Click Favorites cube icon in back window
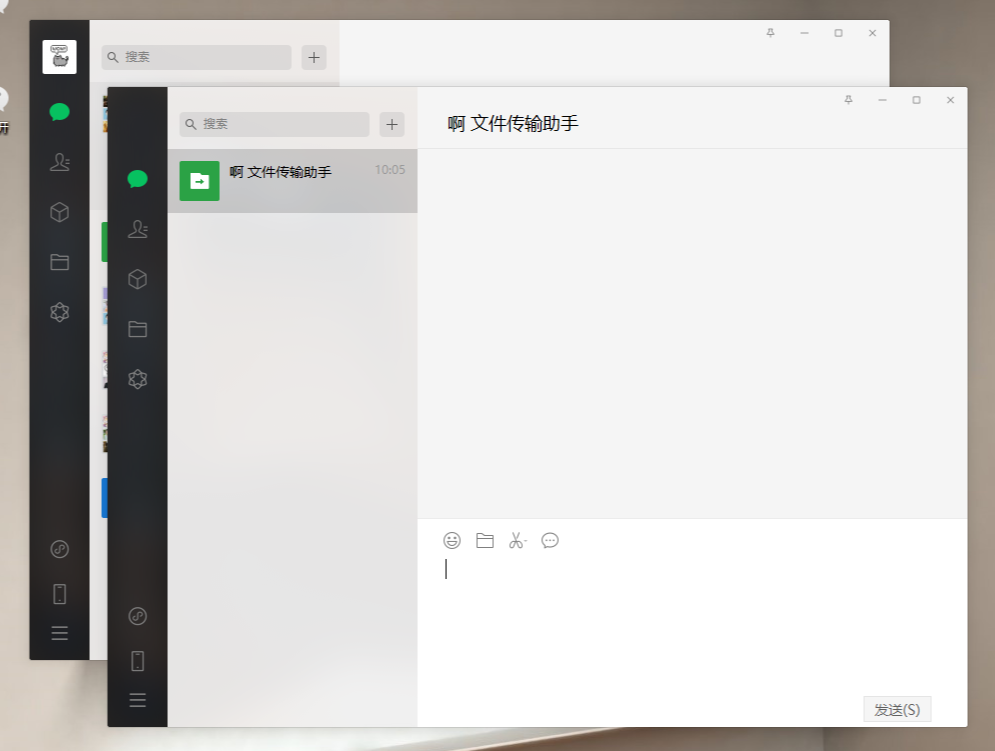The image size is (995, 751). coord(60,212)
